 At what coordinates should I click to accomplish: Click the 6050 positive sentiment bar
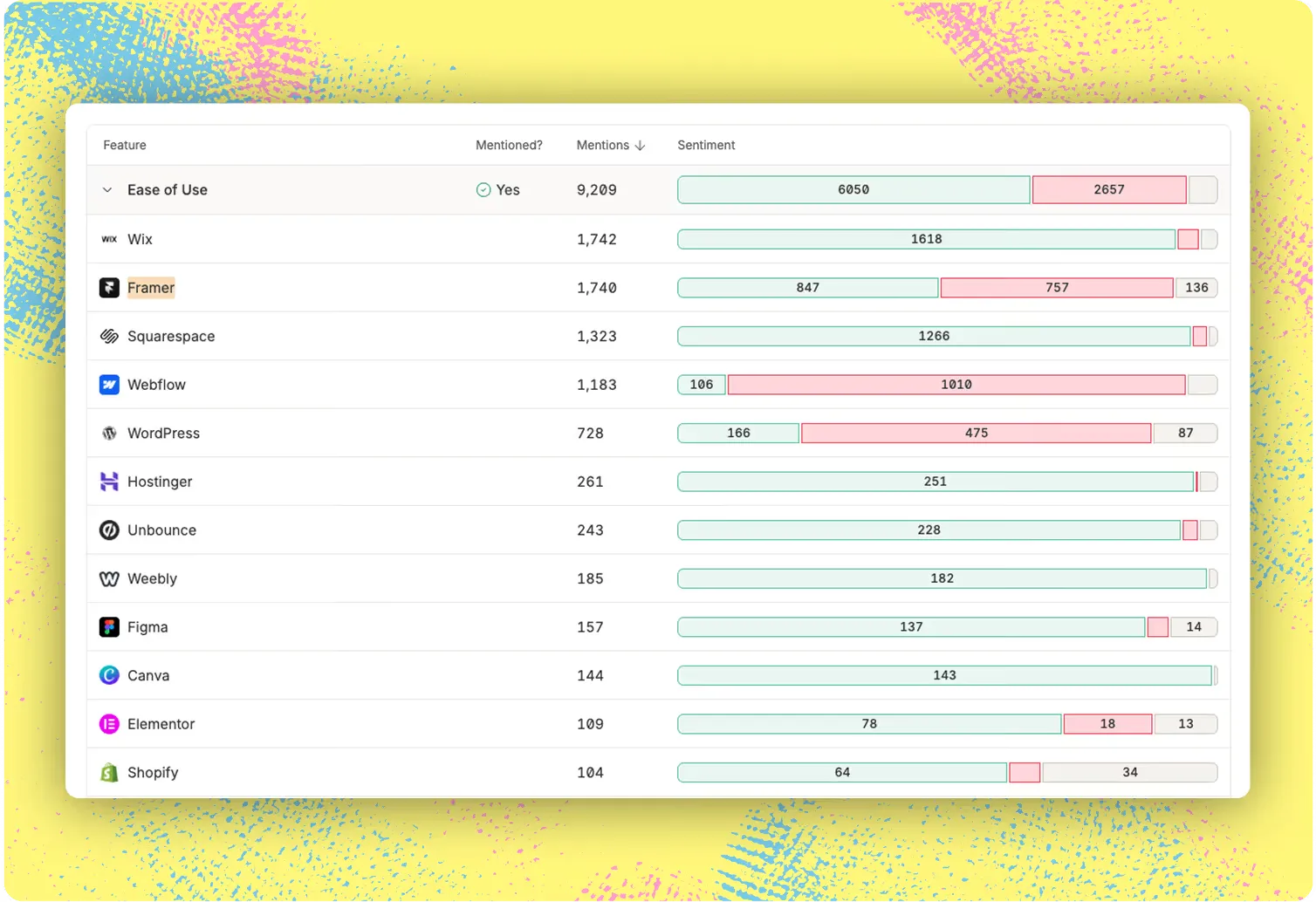(853, 190)
